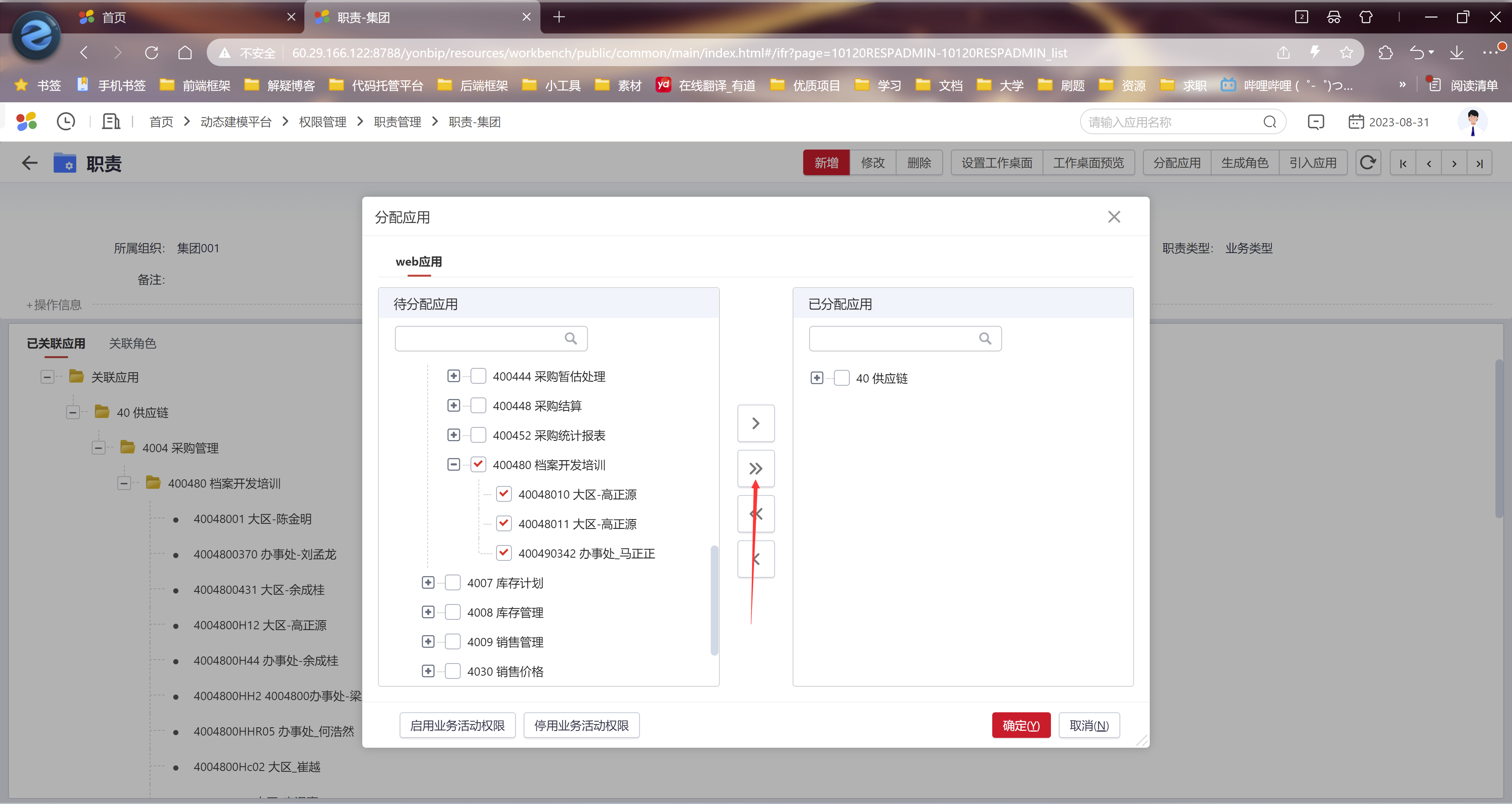Expand the 400444 采购暂估处理 node
This screenshot has width=1512, height=804.
click(x=453, y=376)
